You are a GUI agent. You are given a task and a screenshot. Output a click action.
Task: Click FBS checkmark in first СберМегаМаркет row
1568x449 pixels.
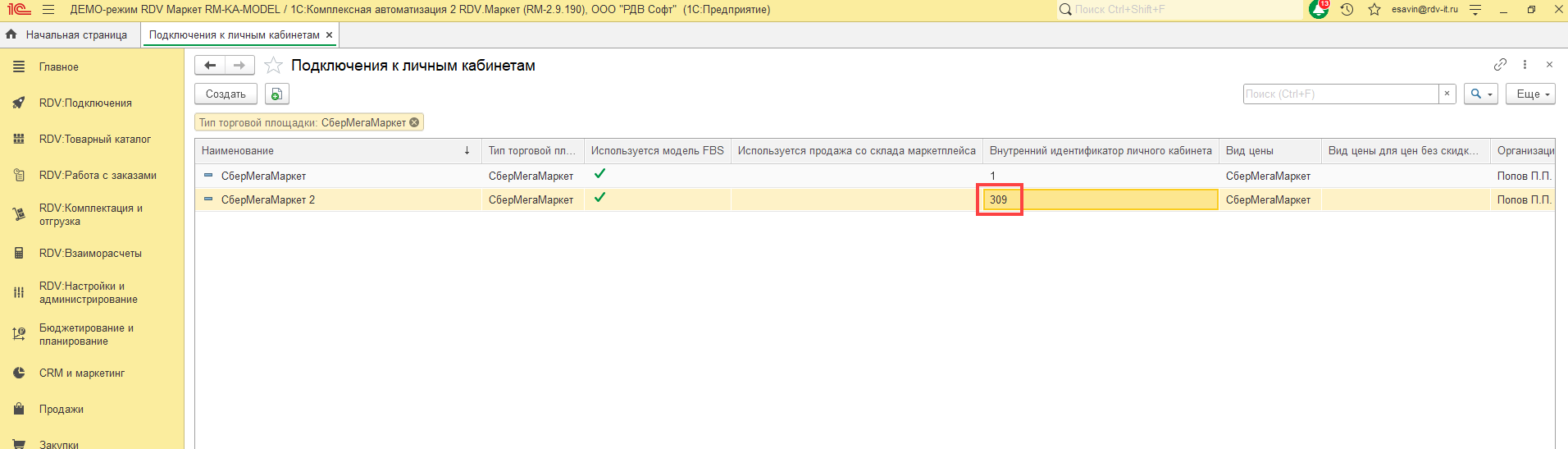[600, 173]
